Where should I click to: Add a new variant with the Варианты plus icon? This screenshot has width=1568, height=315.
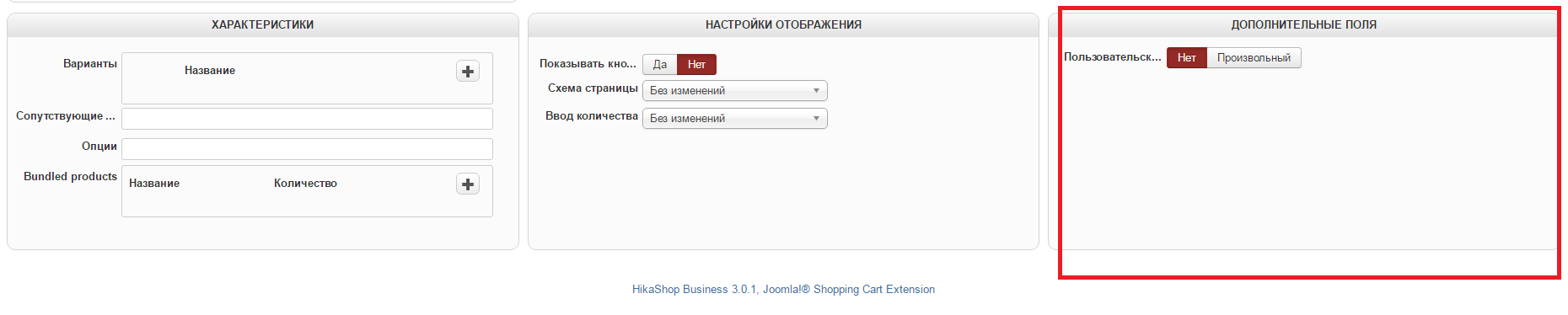(x=468, y=71)
